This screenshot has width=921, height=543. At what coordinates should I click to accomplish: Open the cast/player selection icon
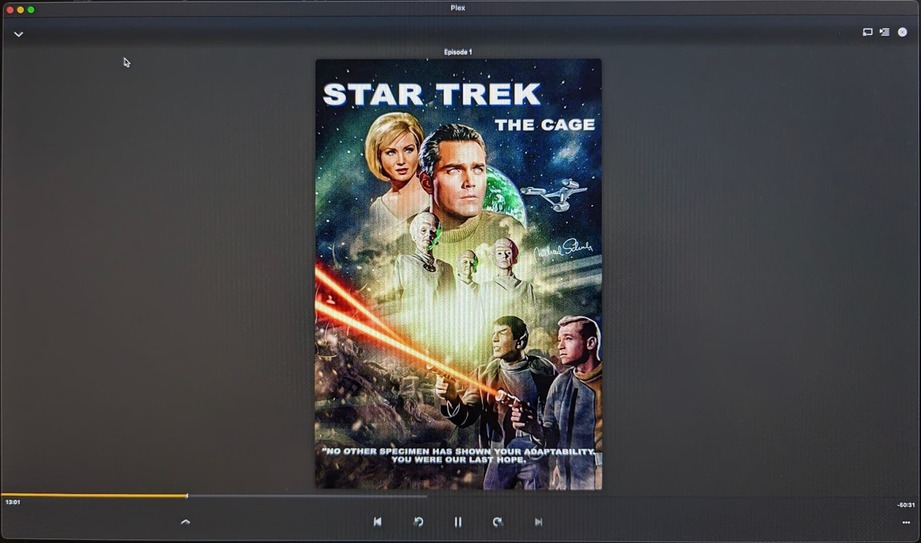coord(867,32)
